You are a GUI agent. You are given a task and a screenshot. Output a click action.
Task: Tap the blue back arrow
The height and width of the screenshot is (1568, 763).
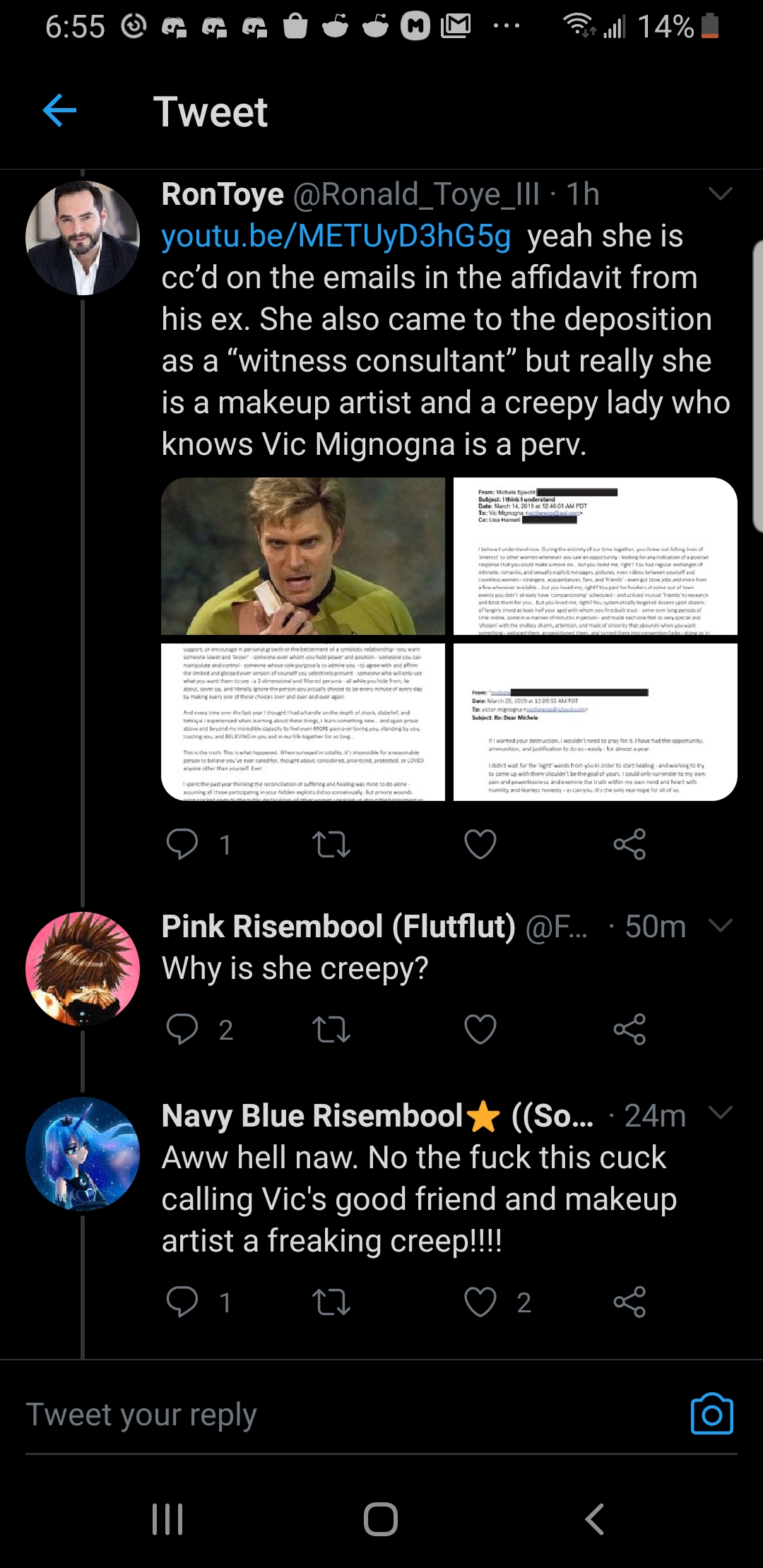click(59, 111)
